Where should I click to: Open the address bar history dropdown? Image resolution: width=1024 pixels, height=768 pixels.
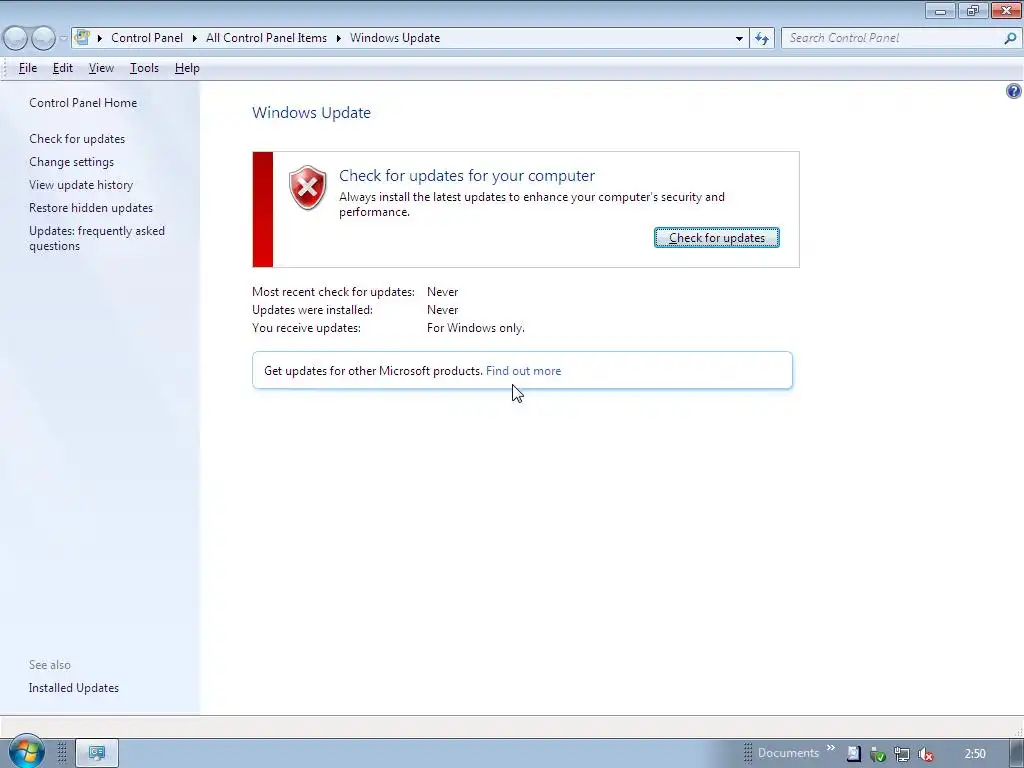739,39
